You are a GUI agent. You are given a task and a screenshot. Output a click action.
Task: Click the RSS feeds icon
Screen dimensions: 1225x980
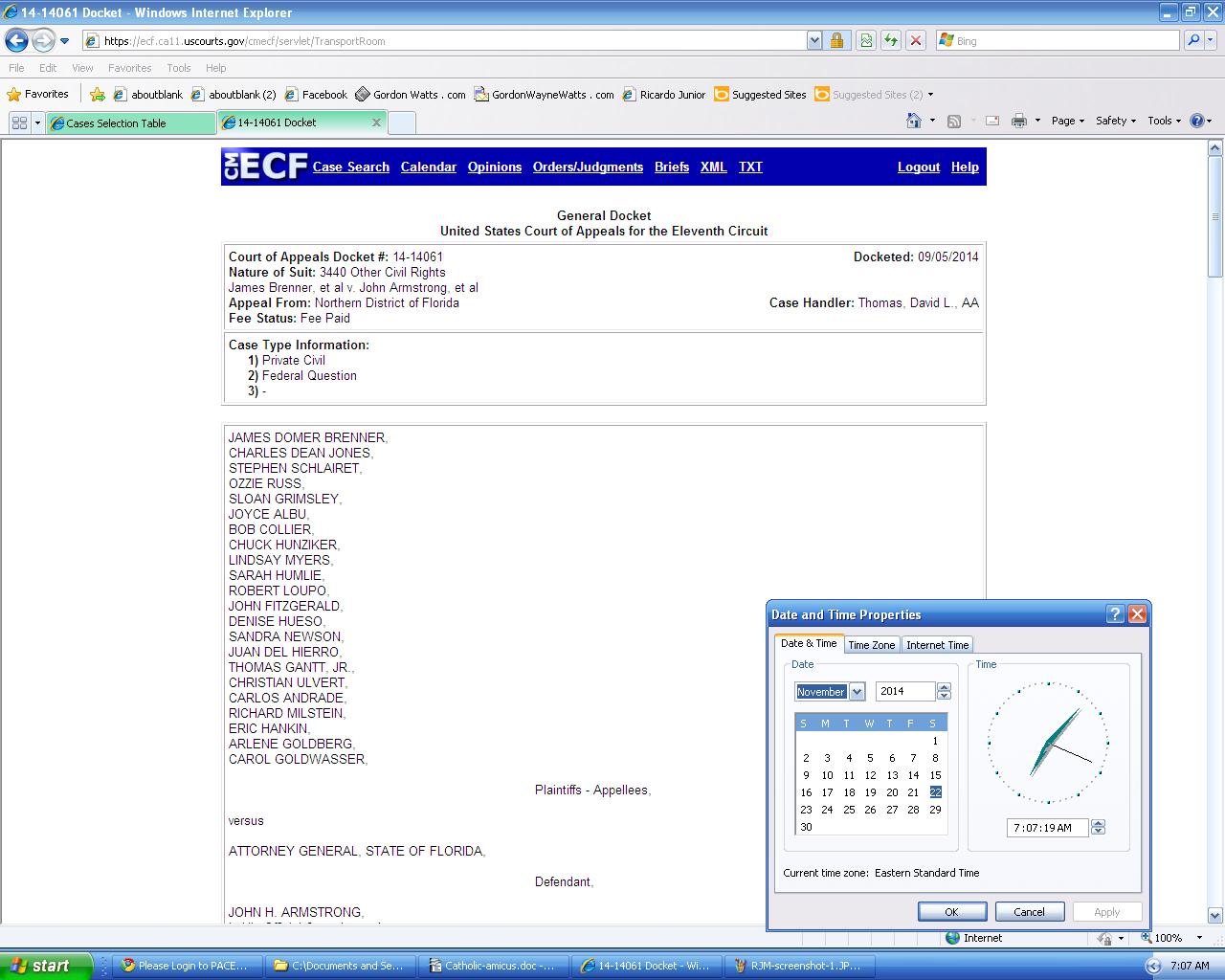[953, 121]
